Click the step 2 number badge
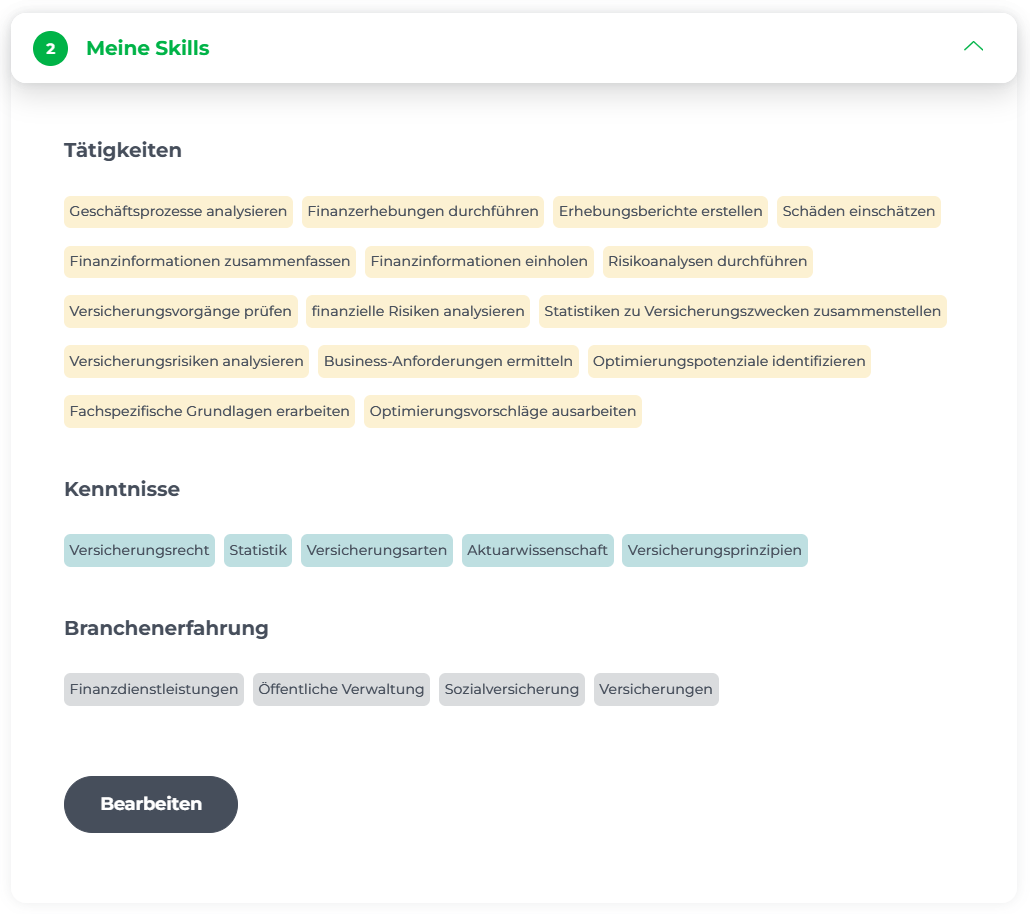The height and width of the screenshot is (914, 1030). 50,48
